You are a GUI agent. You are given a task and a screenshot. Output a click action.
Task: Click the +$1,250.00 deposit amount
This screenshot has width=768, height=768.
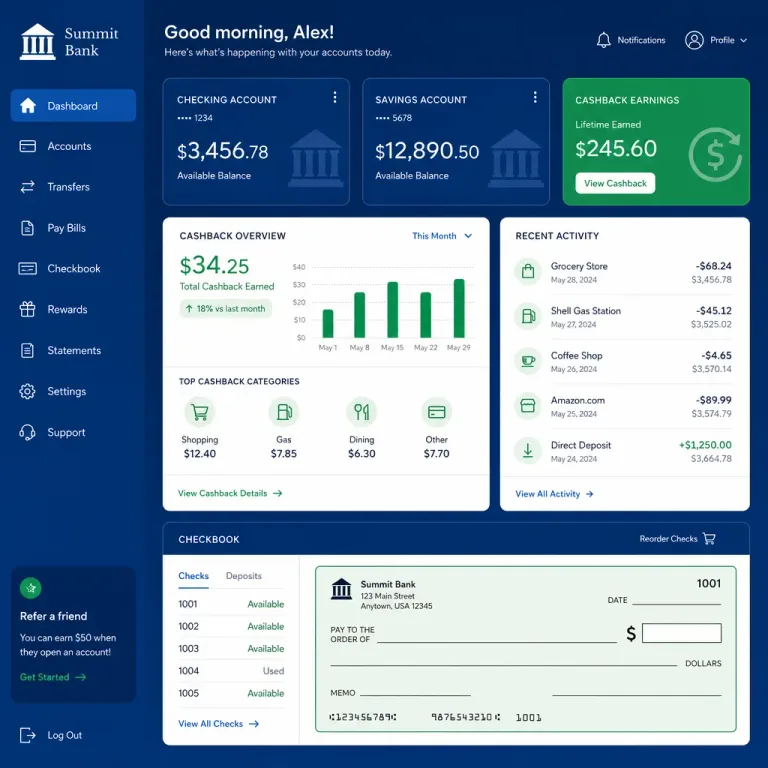tap(705, 445)
